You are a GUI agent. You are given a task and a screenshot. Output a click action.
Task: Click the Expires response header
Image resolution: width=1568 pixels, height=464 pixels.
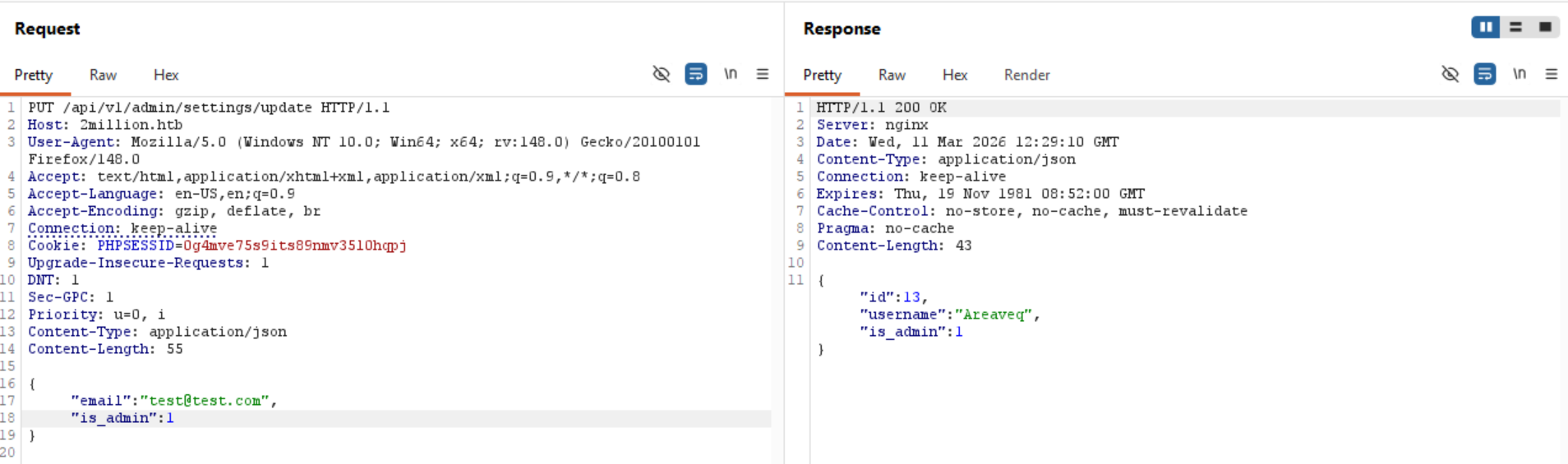980,194
